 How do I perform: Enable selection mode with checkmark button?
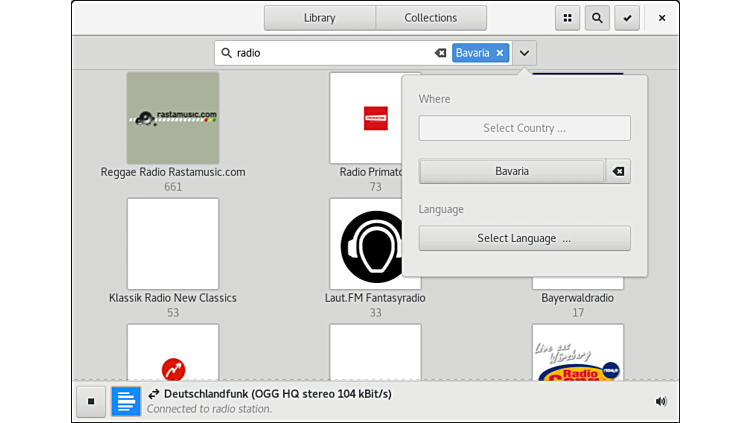click(x=626, y=18)
